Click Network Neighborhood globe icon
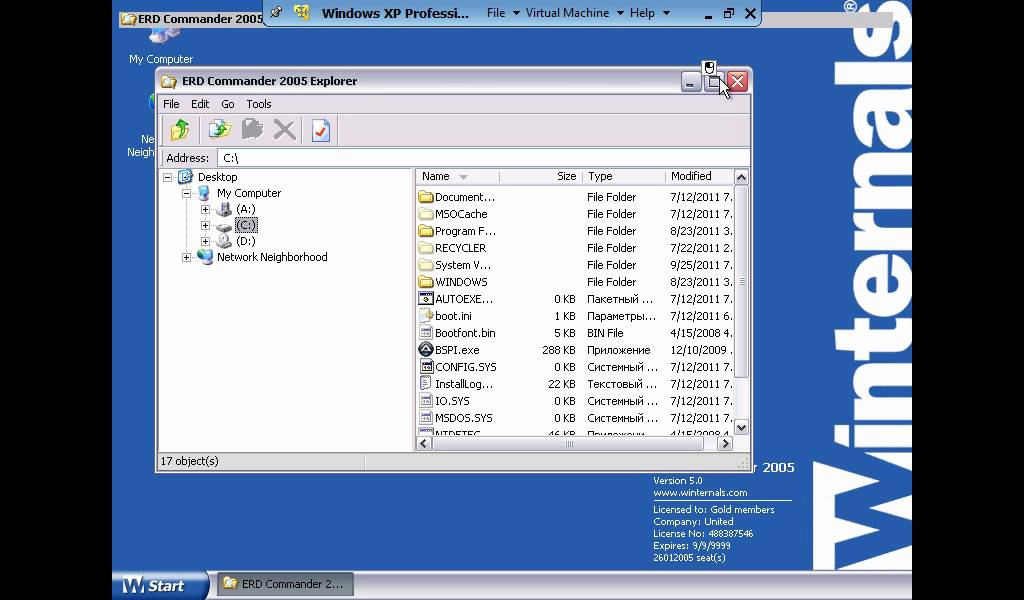1024x600 pixels. [205, 257]
